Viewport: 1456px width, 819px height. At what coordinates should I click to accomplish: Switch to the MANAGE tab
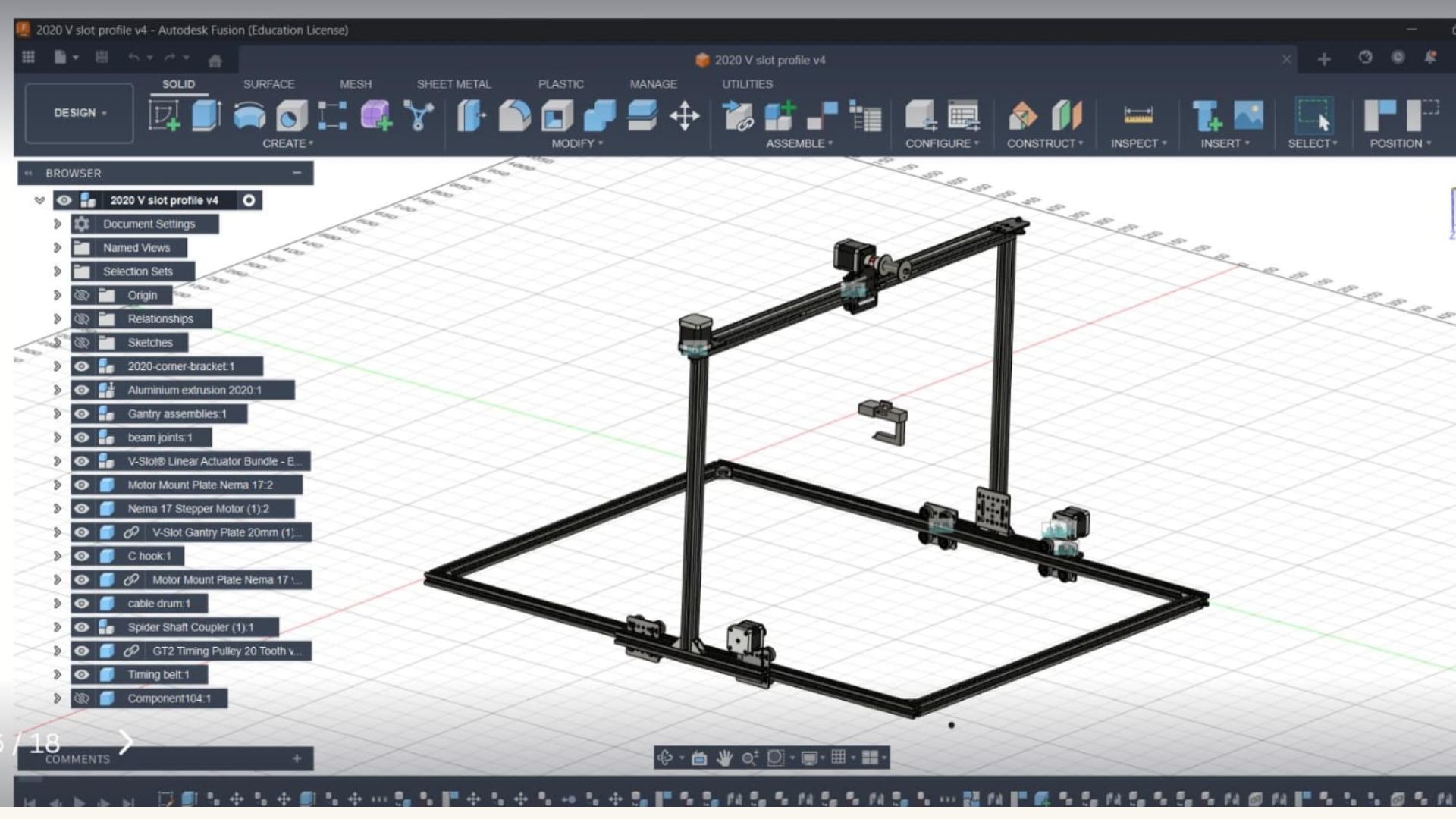653,84
